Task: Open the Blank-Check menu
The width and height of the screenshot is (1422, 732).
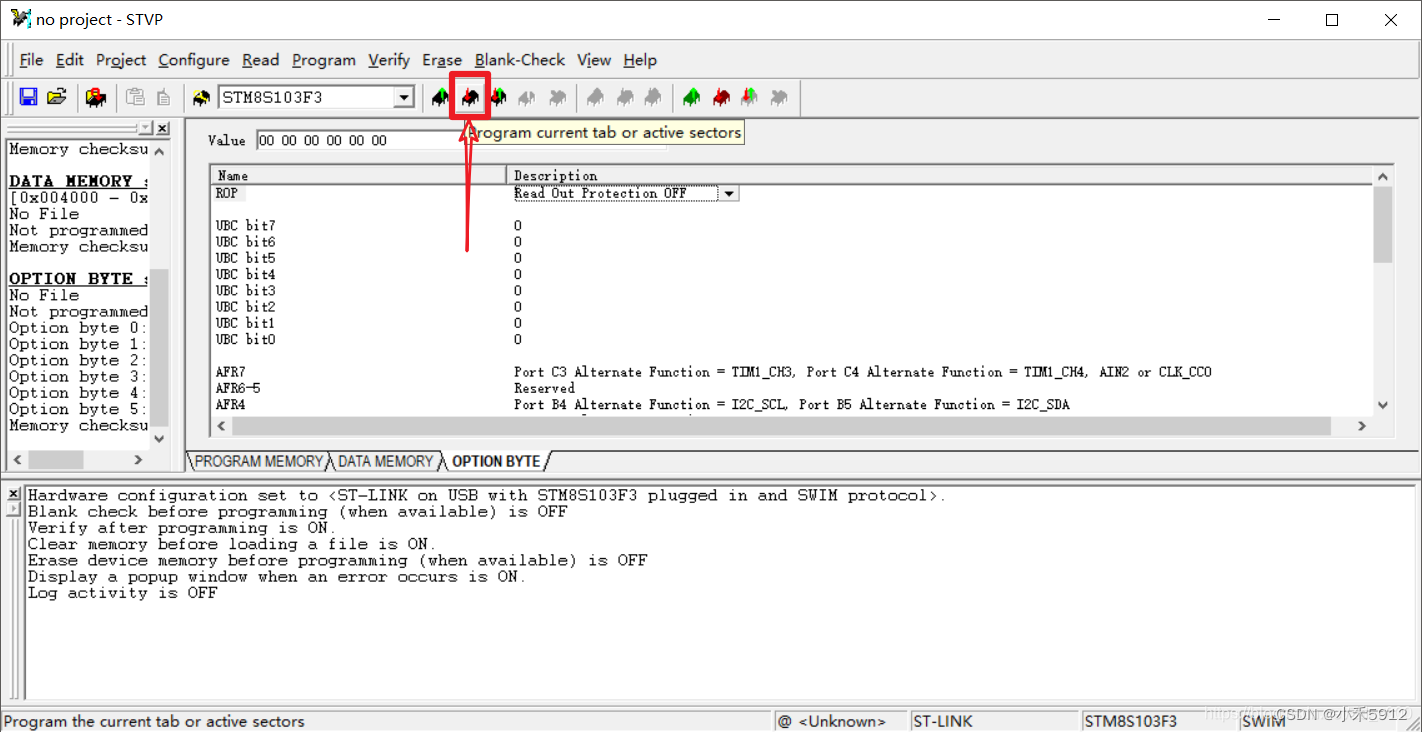Action: 519,60
